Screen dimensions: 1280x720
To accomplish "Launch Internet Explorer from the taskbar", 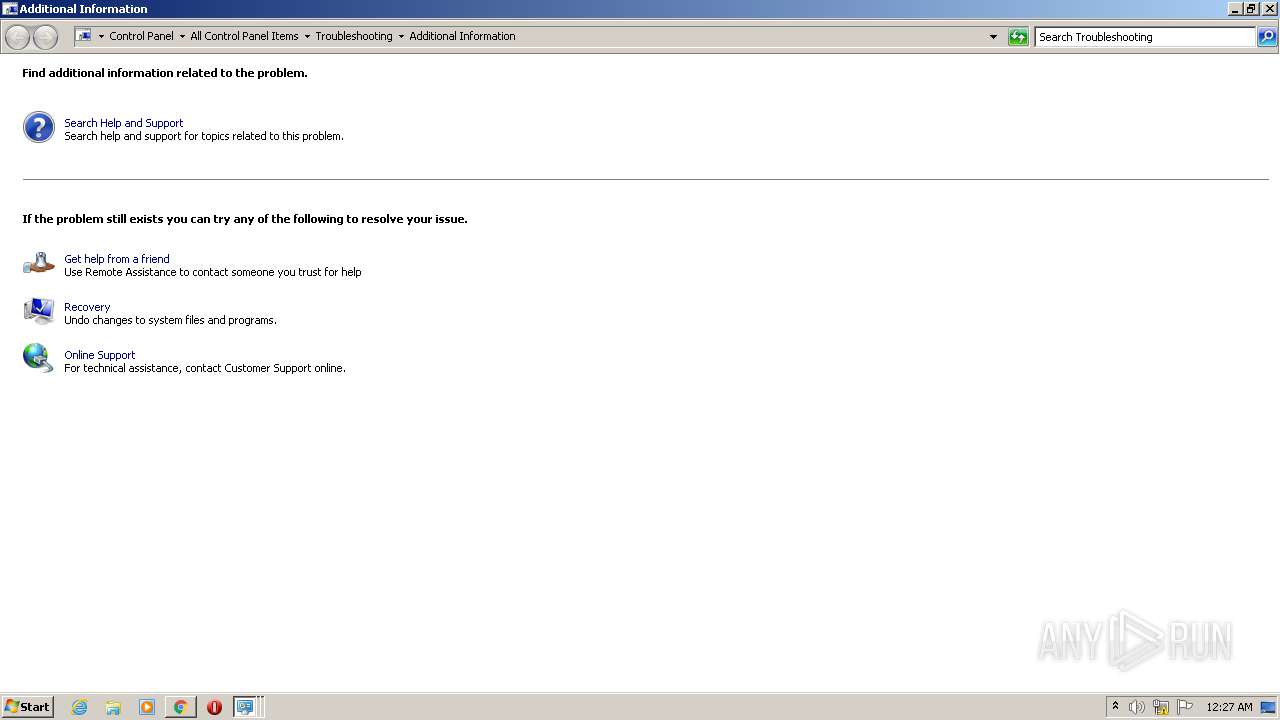I will point(80,707).
